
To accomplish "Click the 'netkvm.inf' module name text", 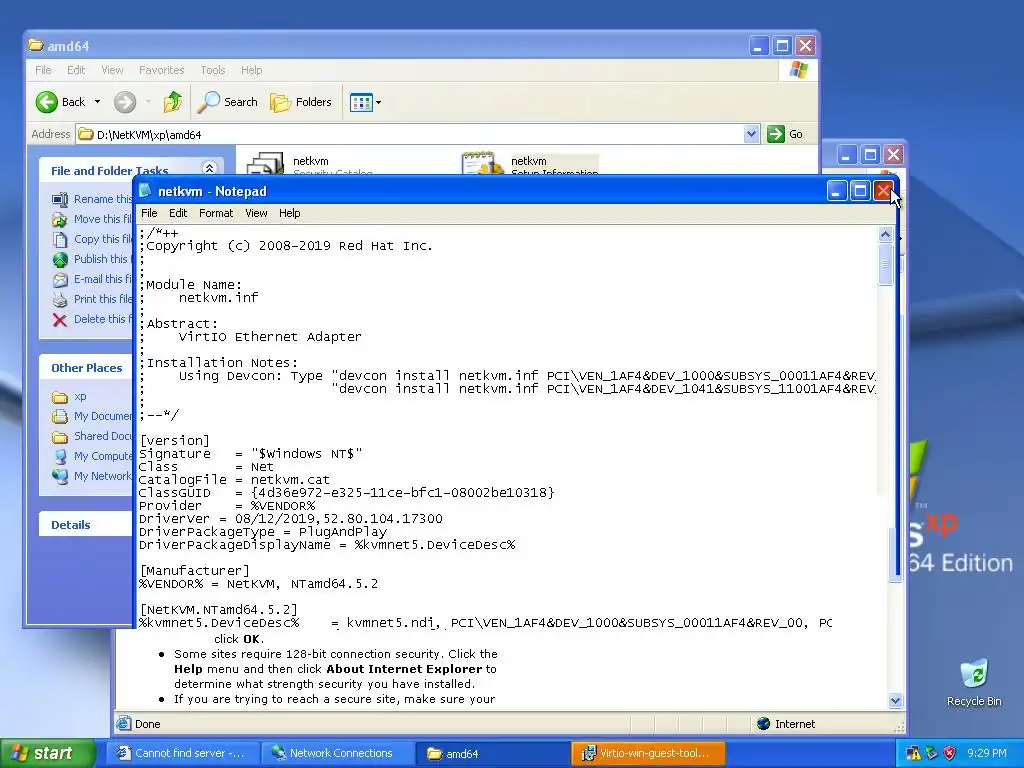I will tap(219, 298).
